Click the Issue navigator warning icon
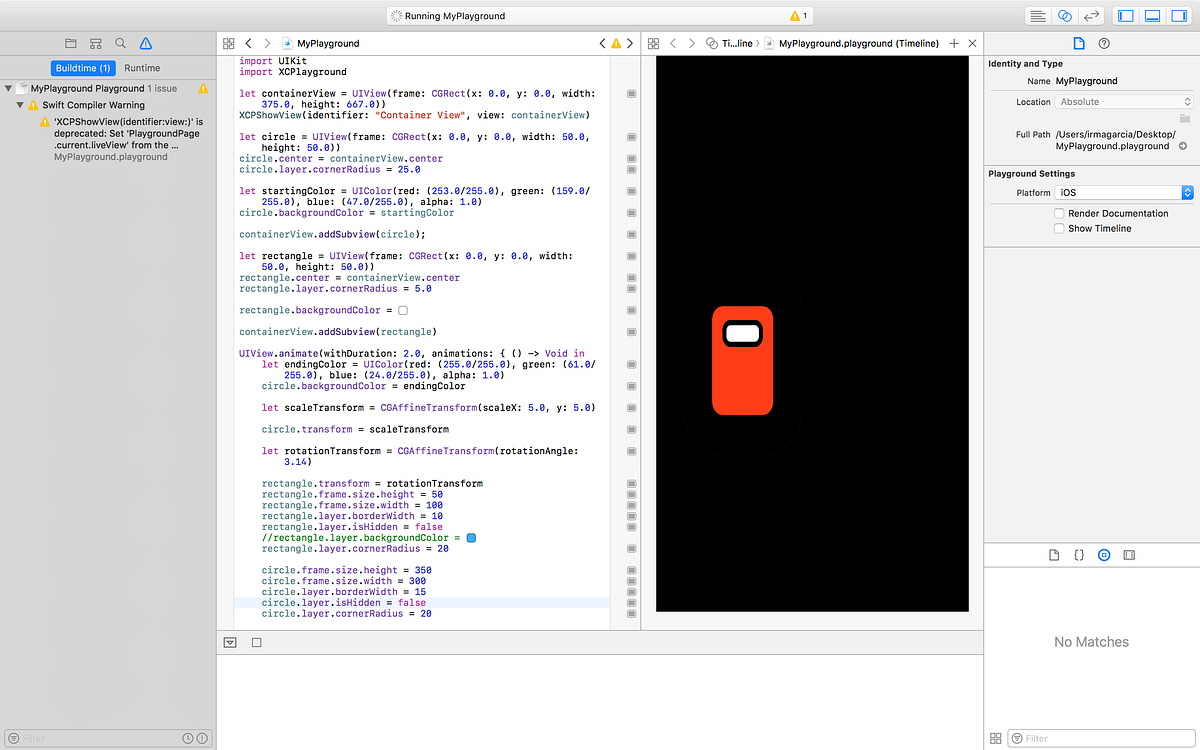The width and height of the screenshot is (1200, 750). [145, 43]
